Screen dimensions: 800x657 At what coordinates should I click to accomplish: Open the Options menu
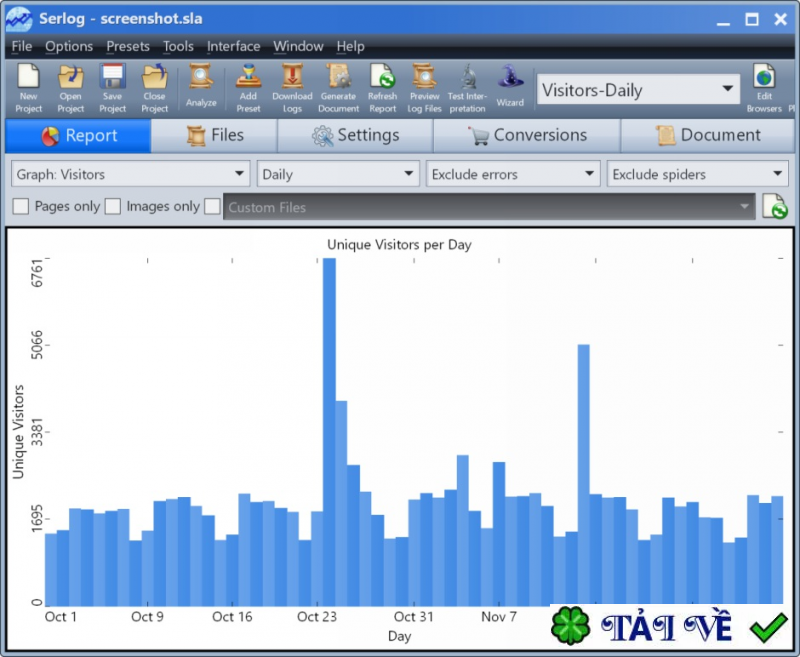point(69,46)
